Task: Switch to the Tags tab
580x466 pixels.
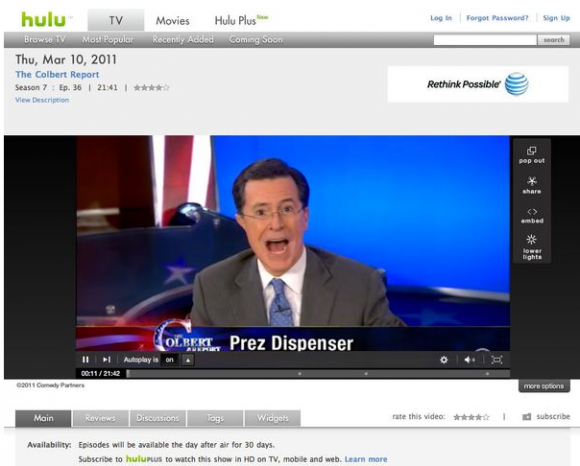Action: [x=215, y=418]
